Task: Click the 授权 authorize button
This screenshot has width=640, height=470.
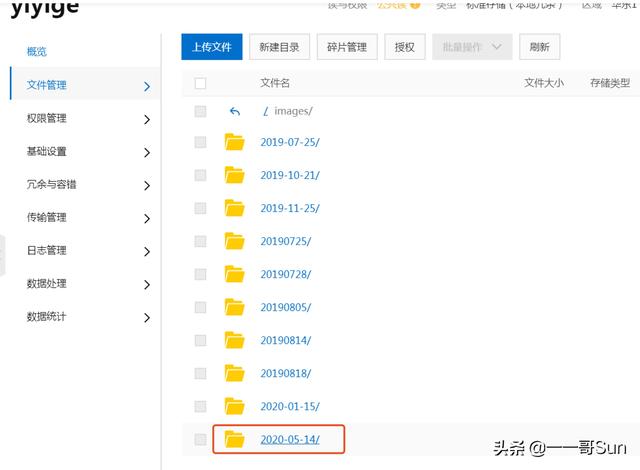Action: coord(405,47)
